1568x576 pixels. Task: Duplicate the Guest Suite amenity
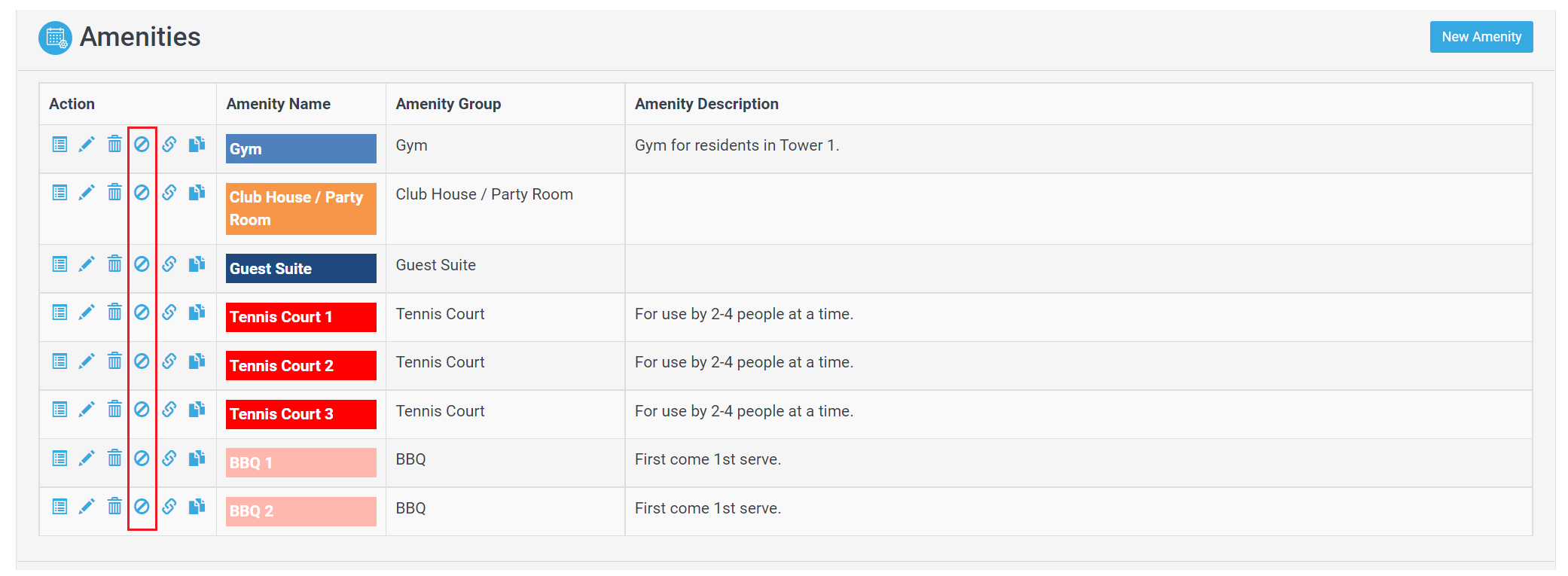tap(197, 264)
